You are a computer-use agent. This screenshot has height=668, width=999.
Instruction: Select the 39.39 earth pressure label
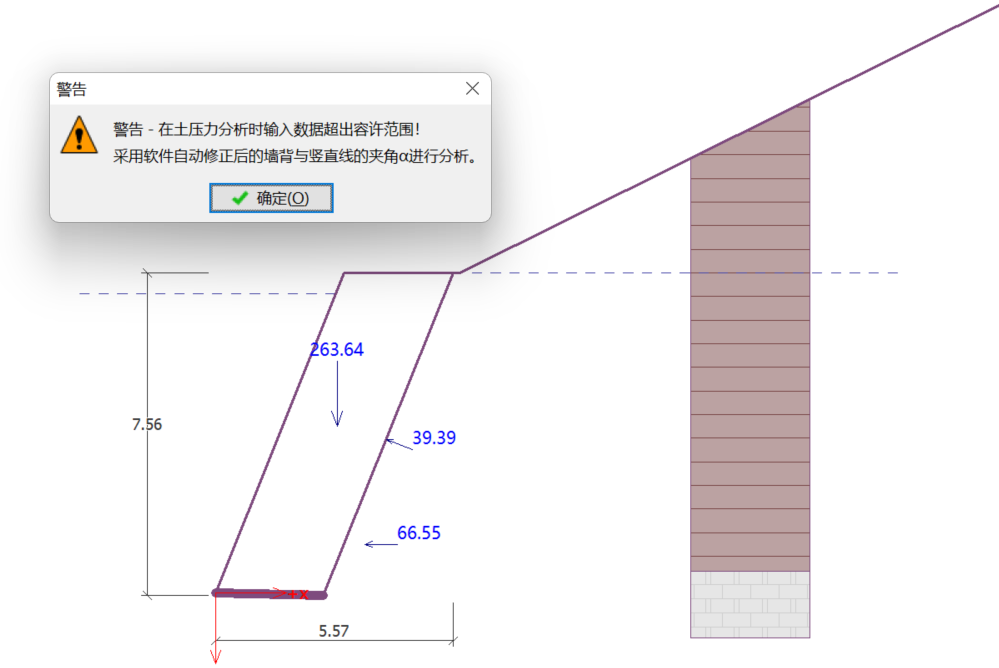coord(434,438)
